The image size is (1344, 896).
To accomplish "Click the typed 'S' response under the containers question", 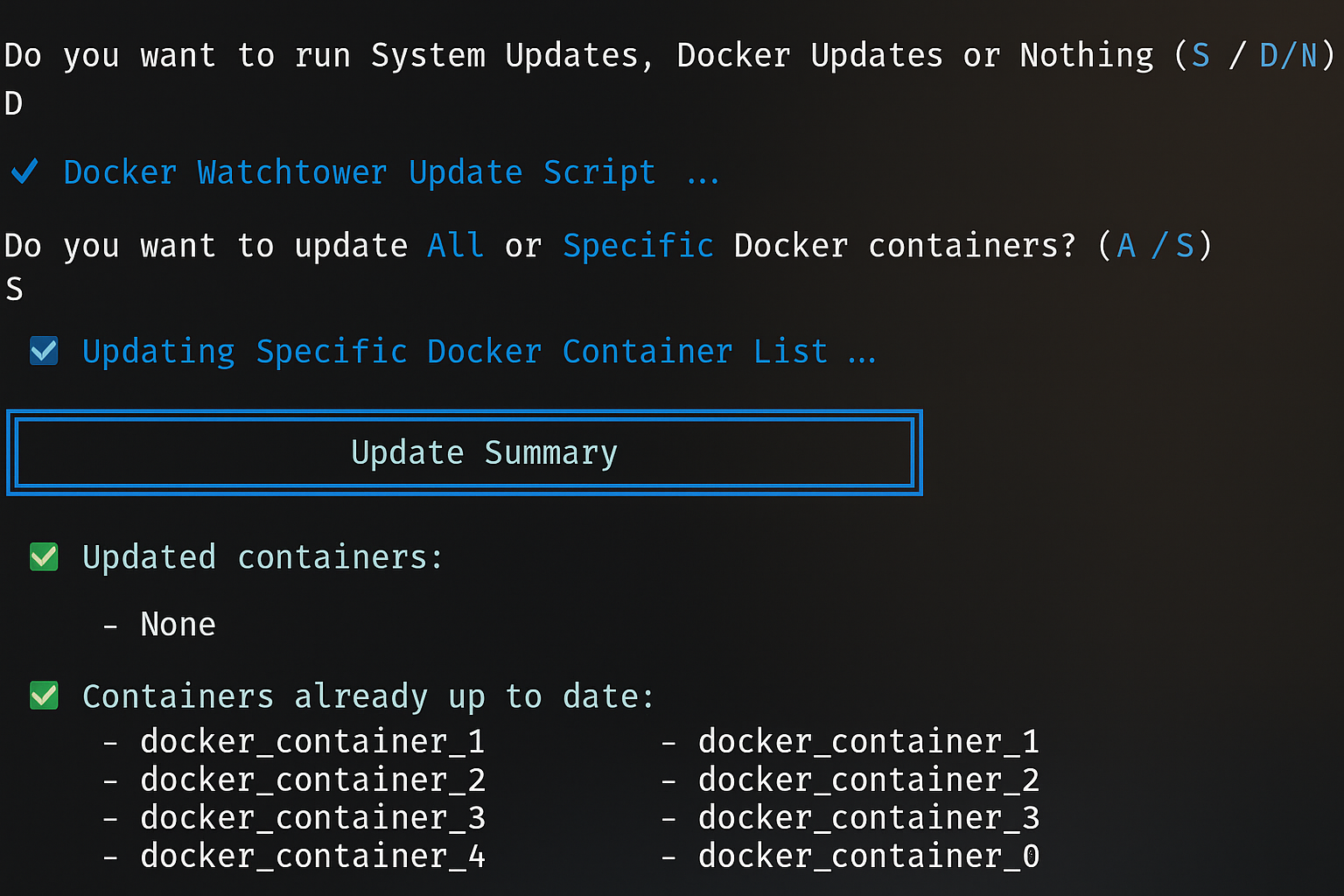I will 14,289.
